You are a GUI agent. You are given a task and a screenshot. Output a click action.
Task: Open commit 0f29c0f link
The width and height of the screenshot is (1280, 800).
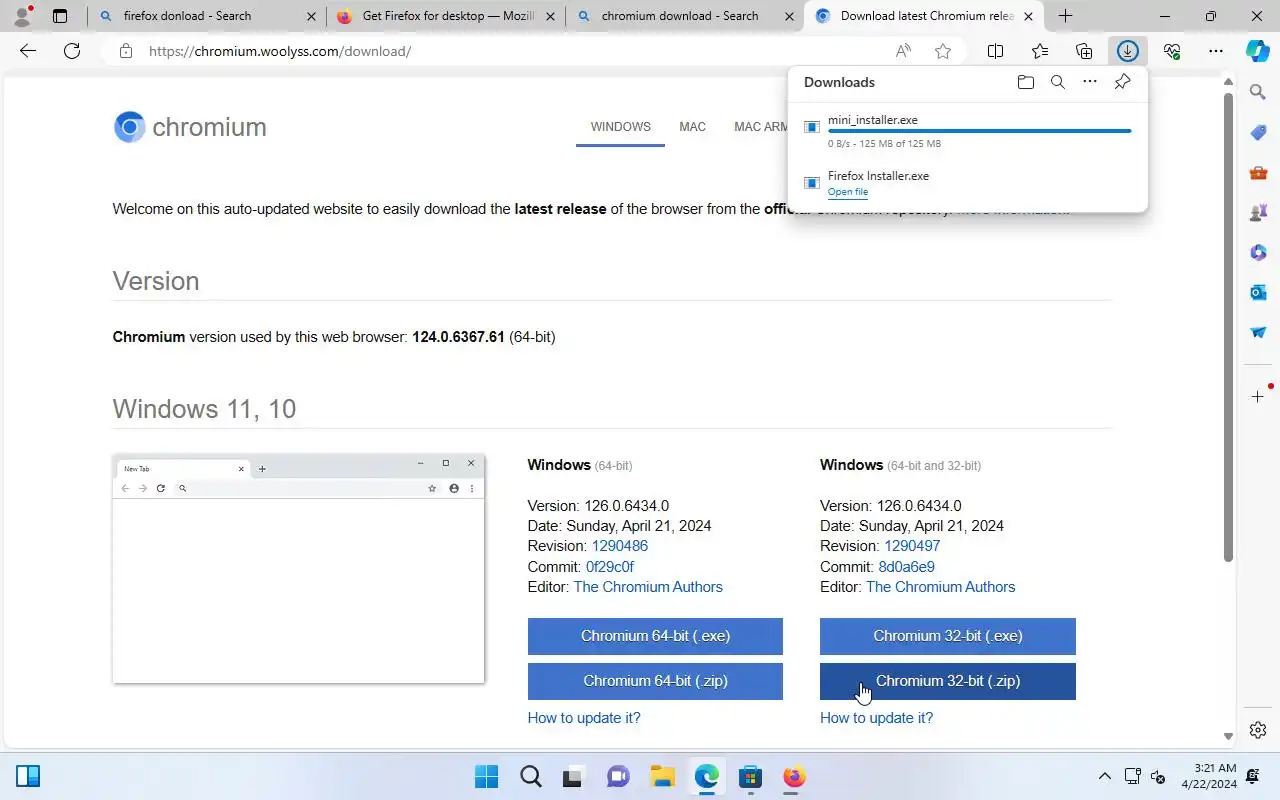[x=610, y=567]
